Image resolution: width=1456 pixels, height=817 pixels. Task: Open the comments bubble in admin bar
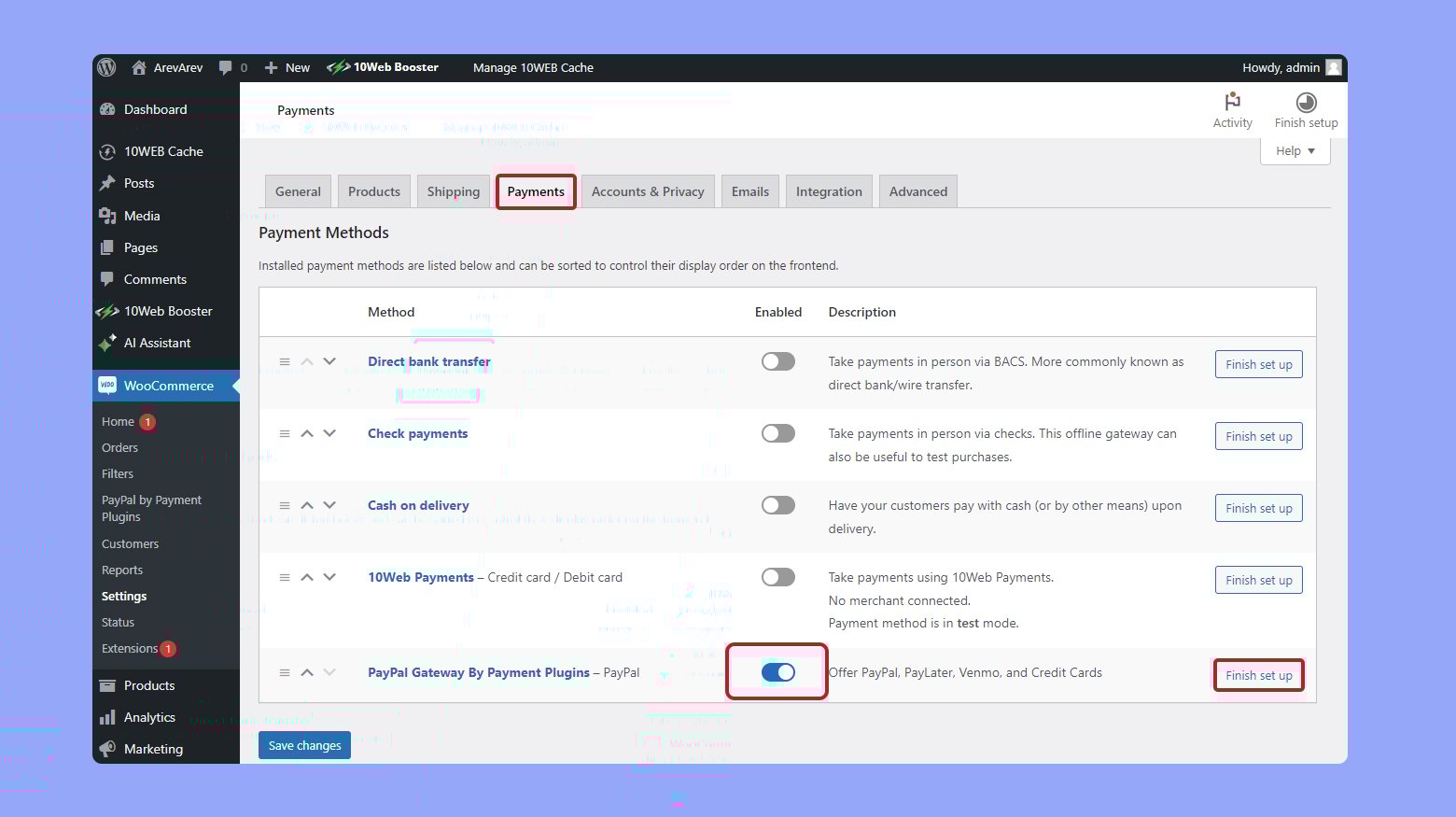tap(226, 67)
